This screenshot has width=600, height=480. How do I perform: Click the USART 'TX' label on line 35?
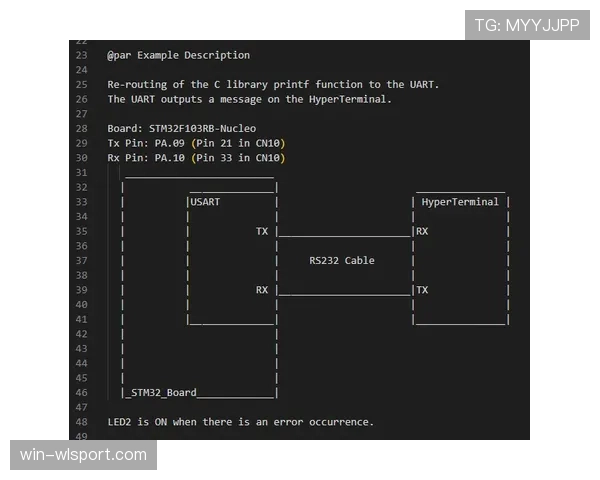tap(262, 232)
